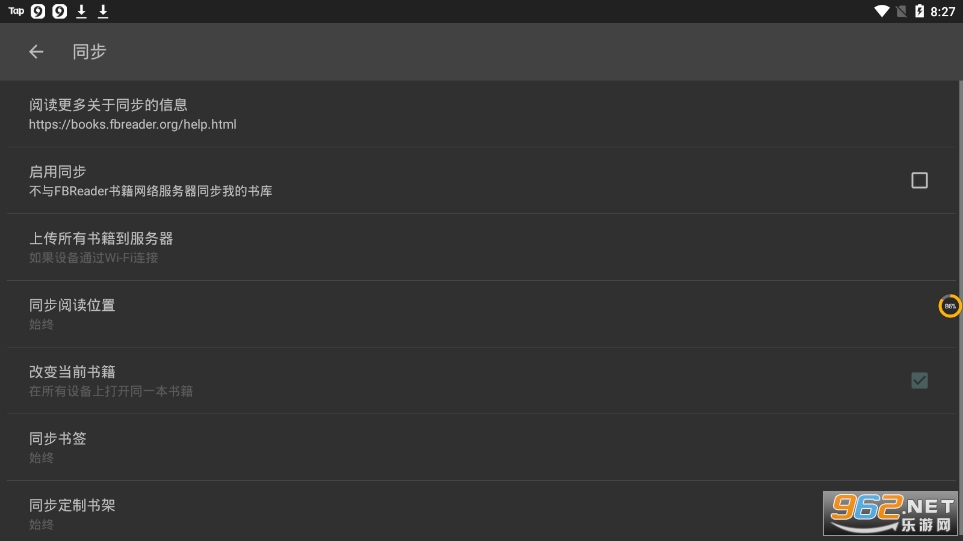Tap the Tap notification icon in status bar
This screenshot has width=963, height=541.
pos(16,11)
